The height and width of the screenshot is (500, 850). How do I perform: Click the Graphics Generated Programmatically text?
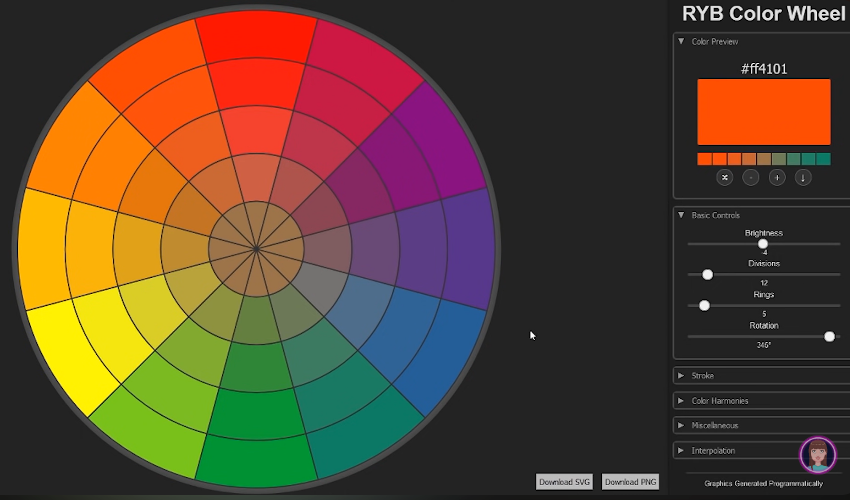764,484
